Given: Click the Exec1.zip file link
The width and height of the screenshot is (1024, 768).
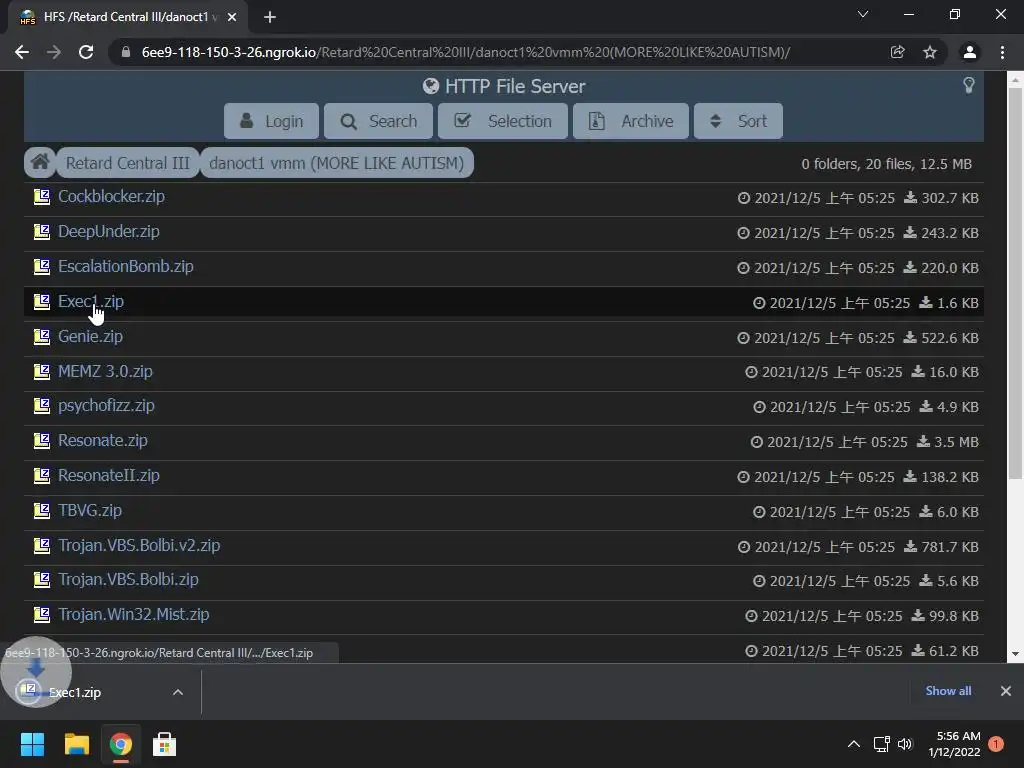Looking at the screenshot, I should click(x=91, y=302).
